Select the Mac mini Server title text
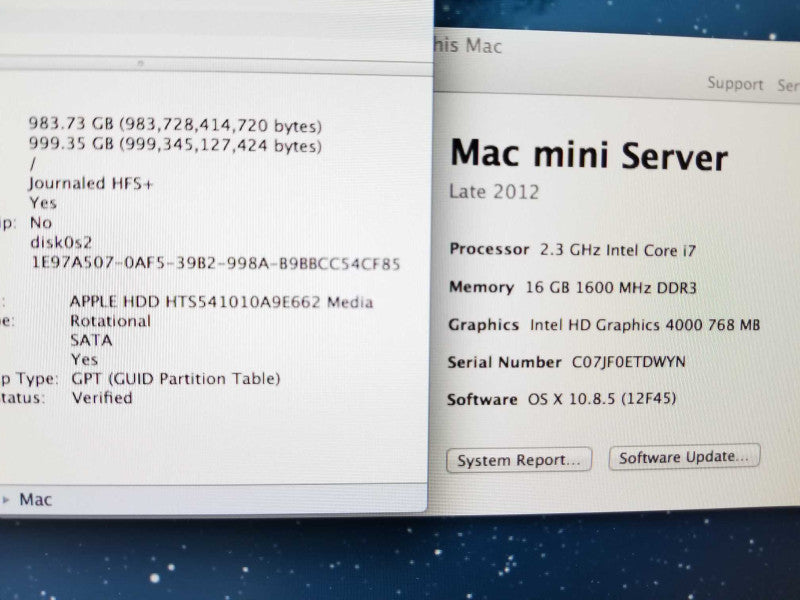Viewport: 800px width, 600px height. pyautogui.click(x=589, y=155)
